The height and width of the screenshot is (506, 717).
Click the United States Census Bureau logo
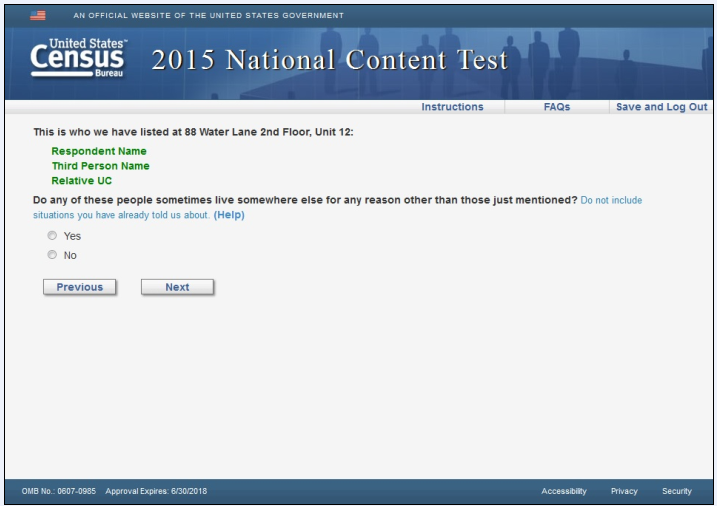point(79,58)
